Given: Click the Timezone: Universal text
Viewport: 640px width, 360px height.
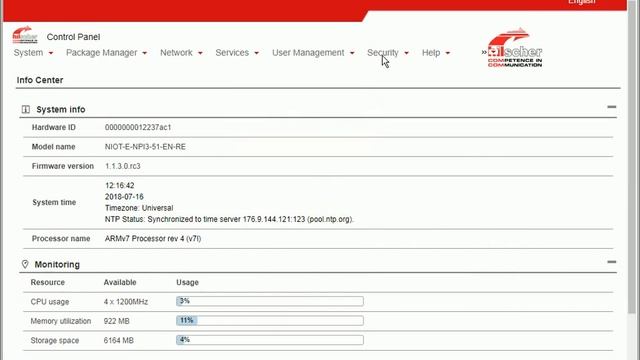Looking at the screenshot, I should pyautogui.click(x=139, y=208).
